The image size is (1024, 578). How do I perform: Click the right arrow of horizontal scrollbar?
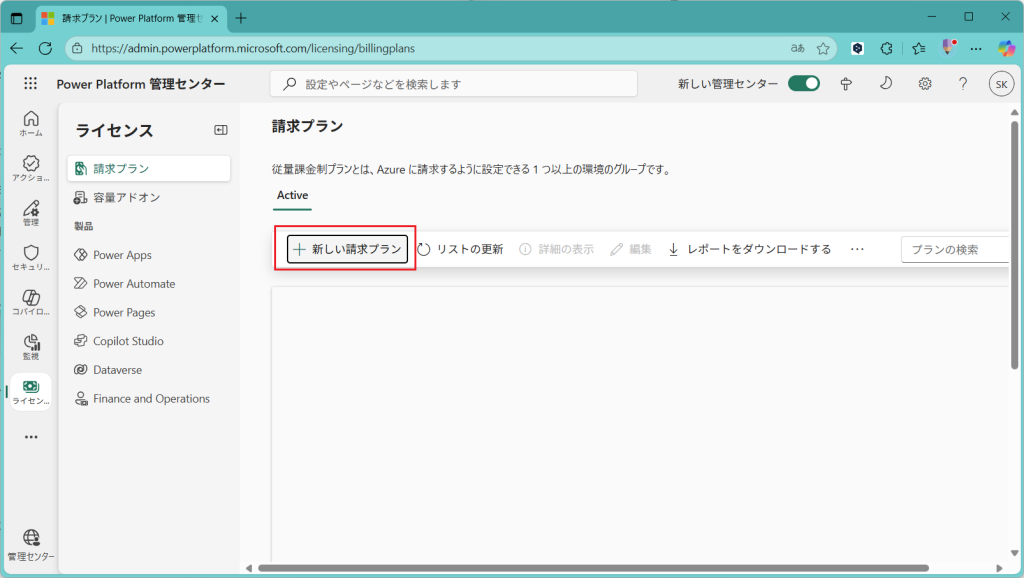(x=999, y=568)
